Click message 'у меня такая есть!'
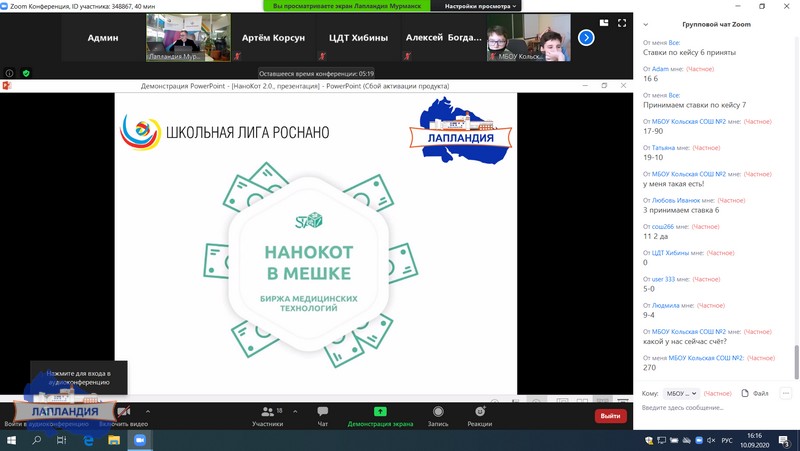800x451 pixels. pos(673,184)
